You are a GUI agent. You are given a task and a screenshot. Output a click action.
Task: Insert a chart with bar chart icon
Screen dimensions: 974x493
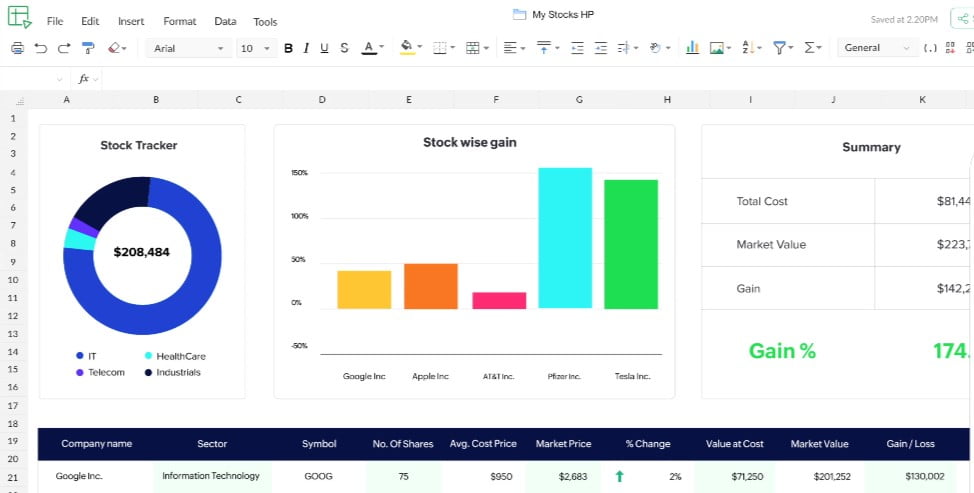pyautogui.click(x=692, y=48)
